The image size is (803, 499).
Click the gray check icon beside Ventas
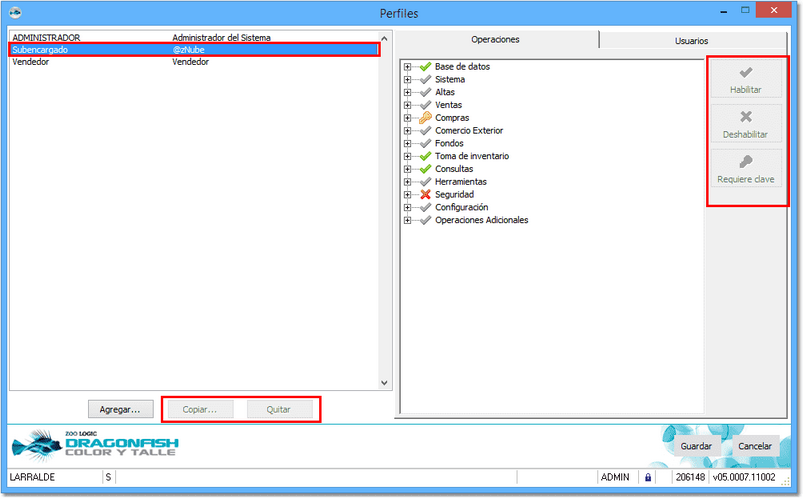tap(425, 105)
